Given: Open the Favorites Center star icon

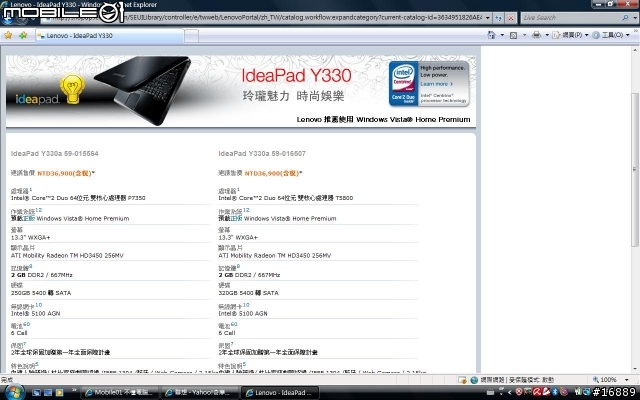Looking at the screenshot, I should (x=8, y=36).
